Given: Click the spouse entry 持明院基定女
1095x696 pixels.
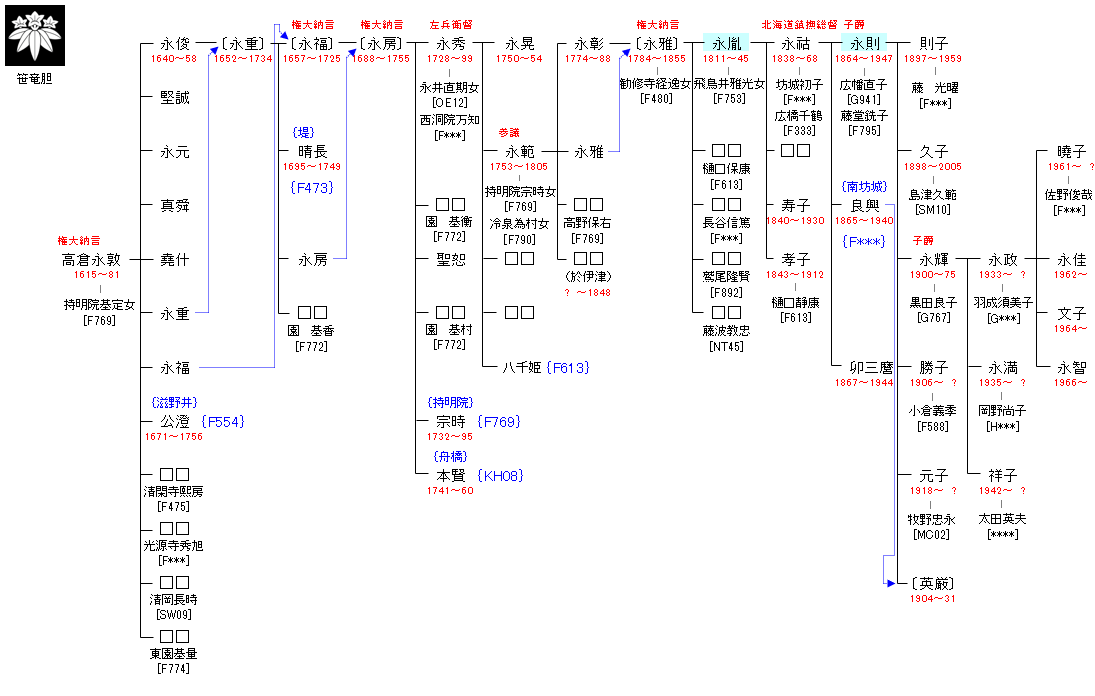Looking at the screenshot, I should point(99,305).
